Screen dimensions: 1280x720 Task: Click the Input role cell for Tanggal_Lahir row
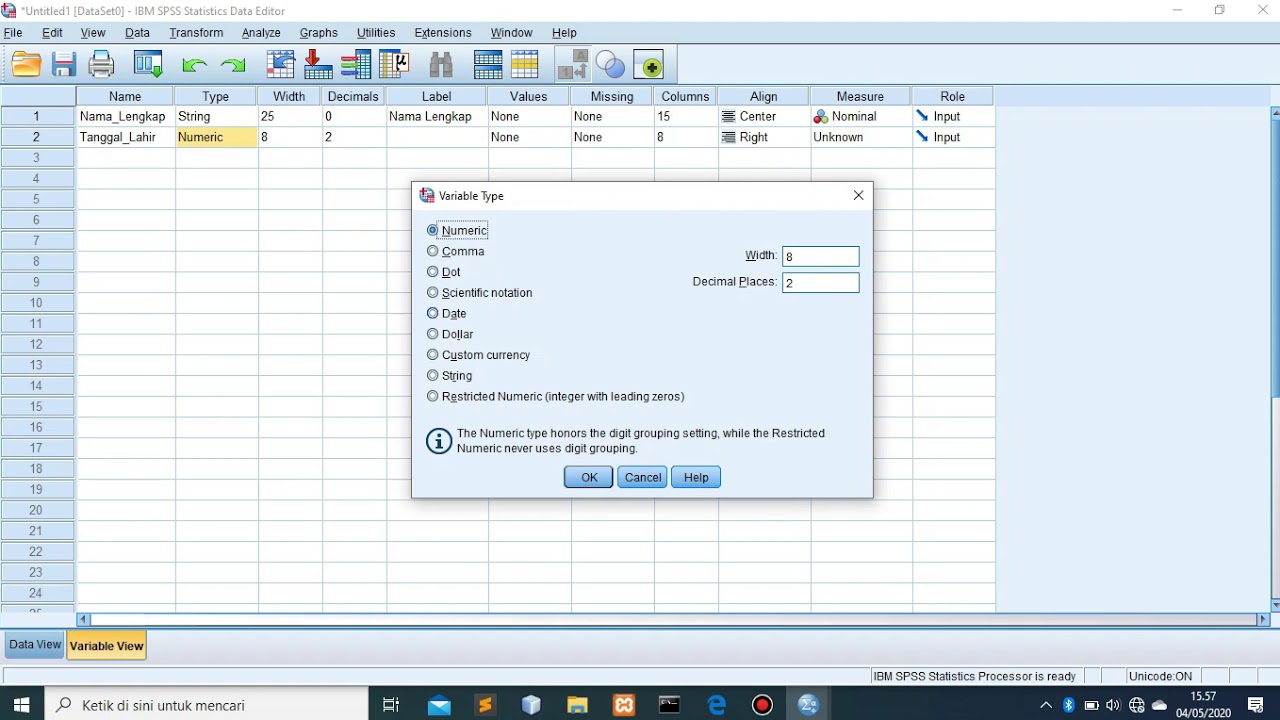click(953, 137)
